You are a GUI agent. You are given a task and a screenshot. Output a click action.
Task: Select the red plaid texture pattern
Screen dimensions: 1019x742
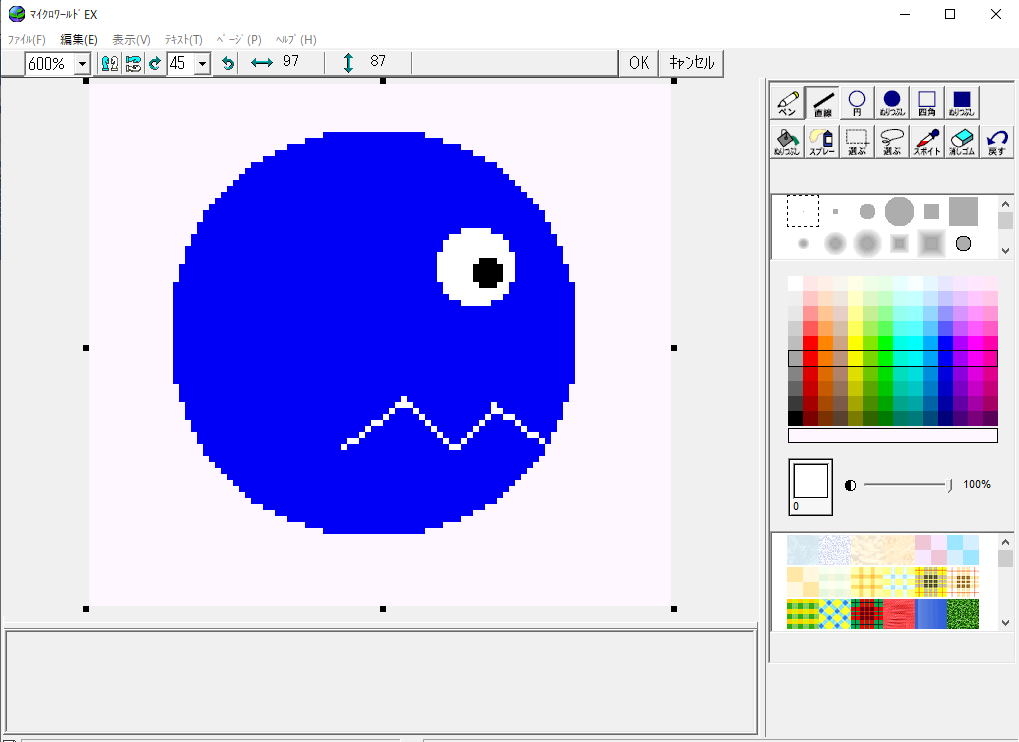[x=867, y=614]
